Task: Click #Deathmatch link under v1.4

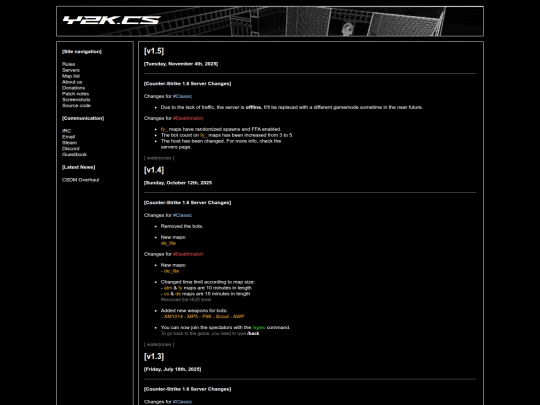Action: pyautogui.click(x=188, y=254)
